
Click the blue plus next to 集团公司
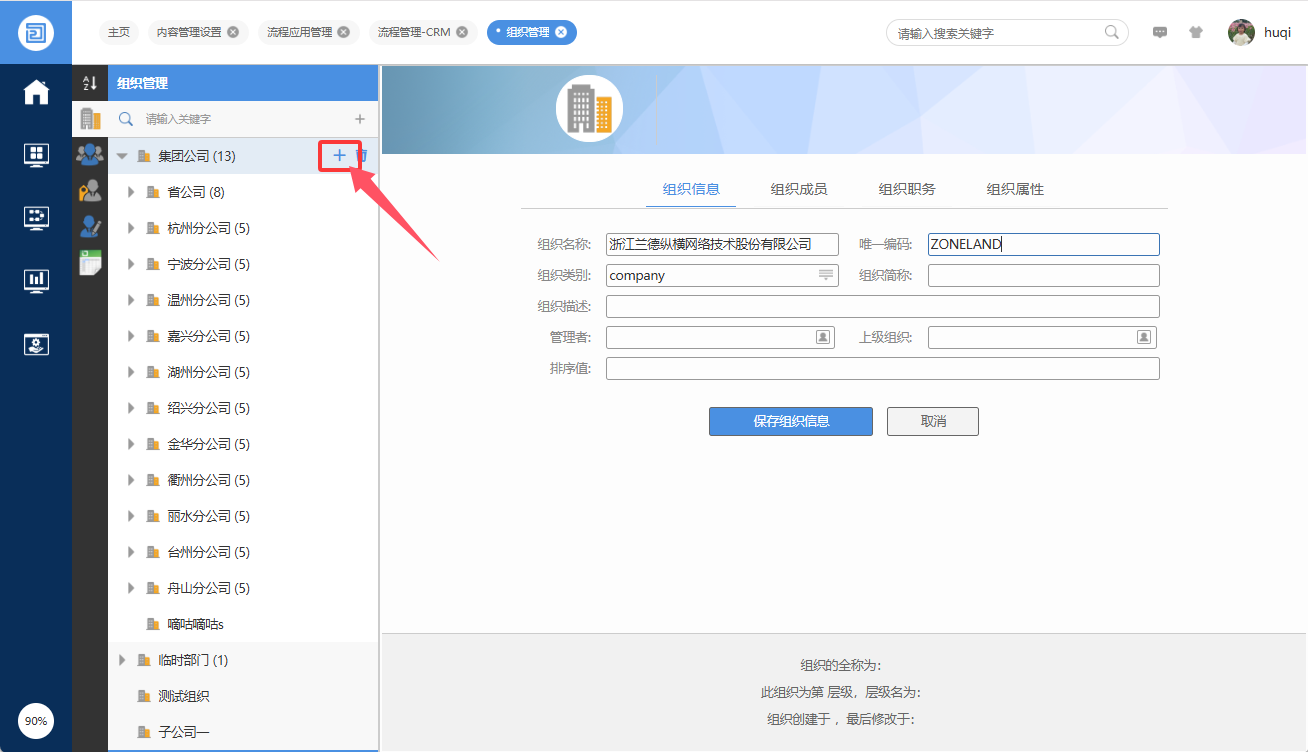339,155
